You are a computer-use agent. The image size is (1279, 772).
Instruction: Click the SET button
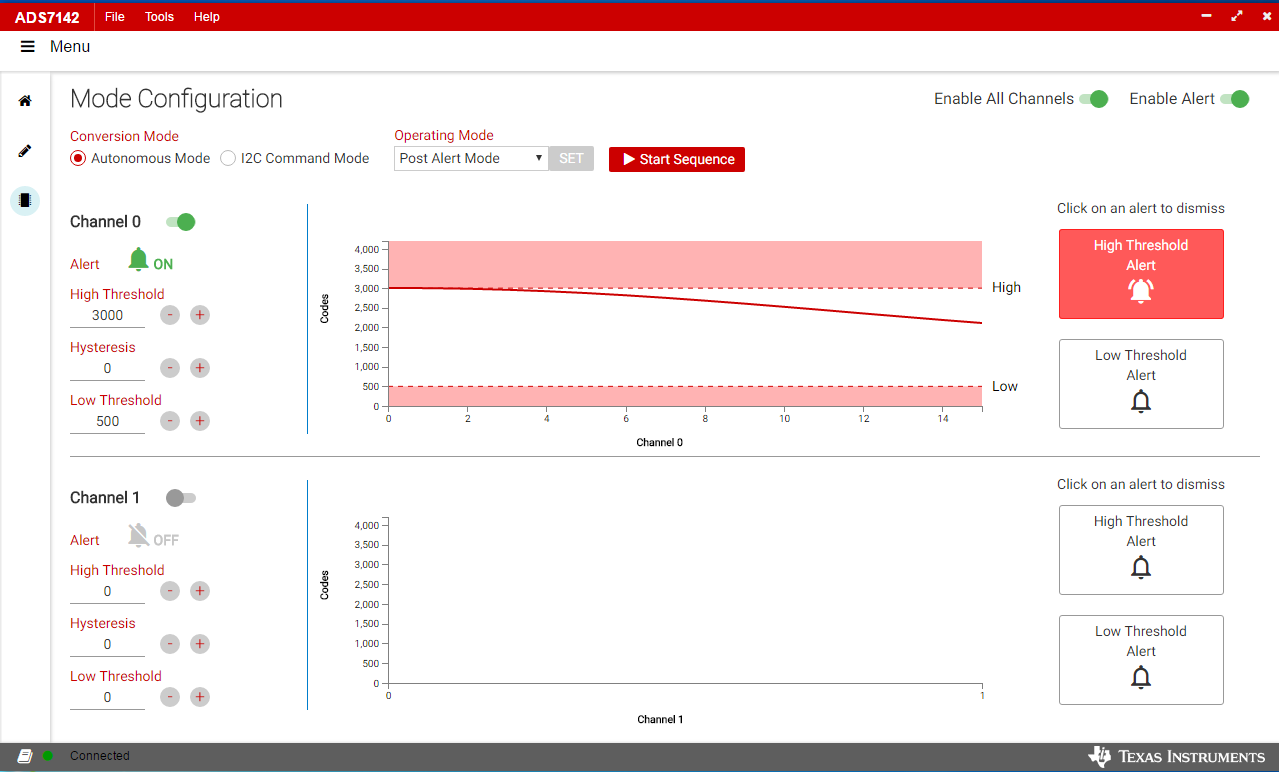pyautogui.click(x=571, y=158)
